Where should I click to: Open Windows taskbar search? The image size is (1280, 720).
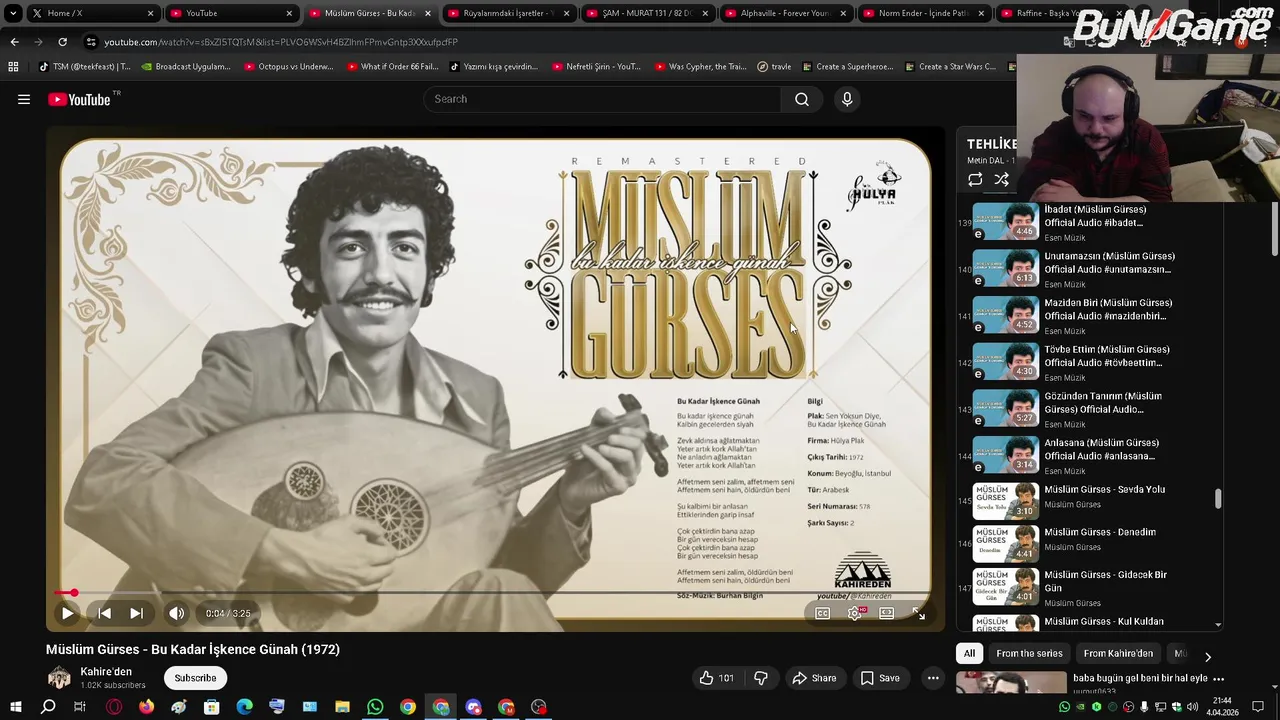click(x=48, y=707)
